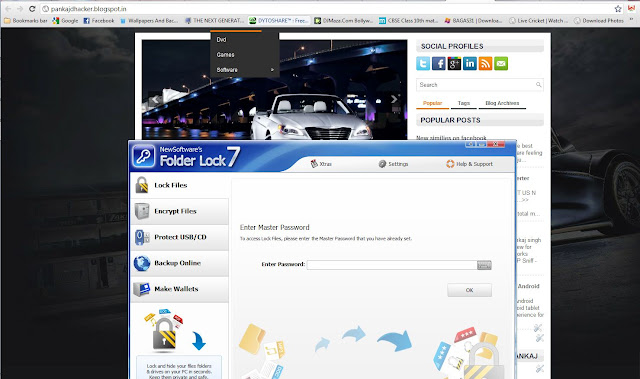The height and width of the screenshot is (379, 640).
Task: Show more bookmarks via overflow chevron
Action: 631,20
